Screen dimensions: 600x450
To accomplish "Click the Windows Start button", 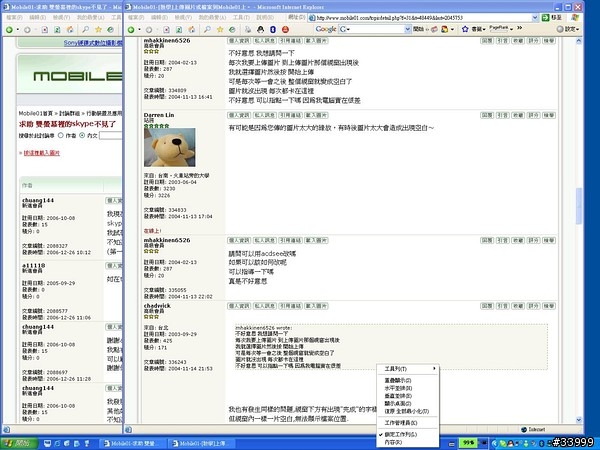I will click(x=19, y=443).
